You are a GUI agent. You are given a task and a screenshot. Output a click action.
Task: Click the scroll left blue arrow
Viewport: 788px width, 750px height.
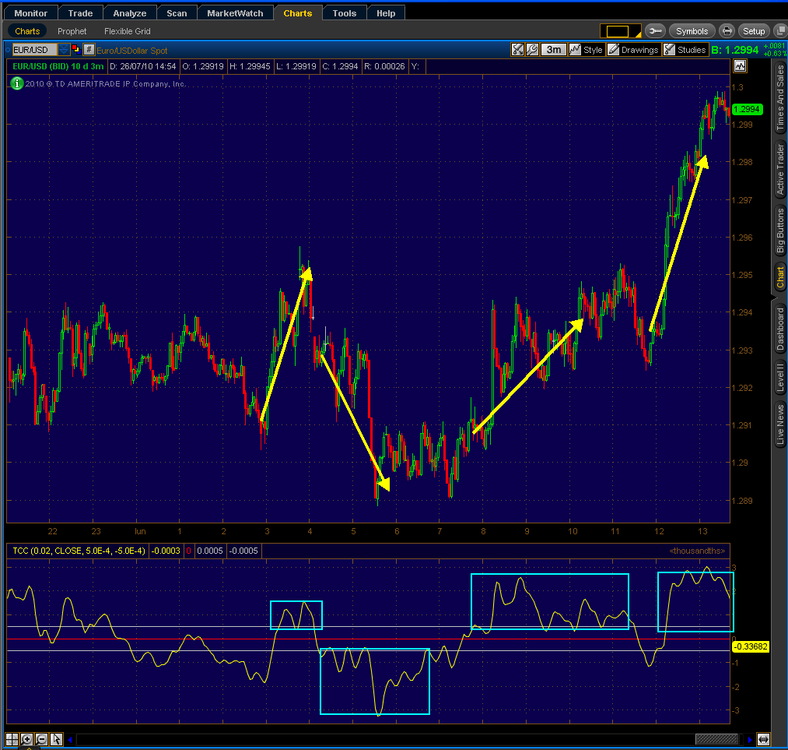click(70, 739)
